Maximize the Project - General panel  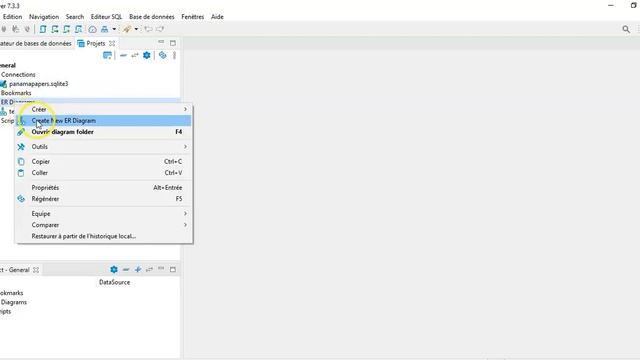click(173, 269)
